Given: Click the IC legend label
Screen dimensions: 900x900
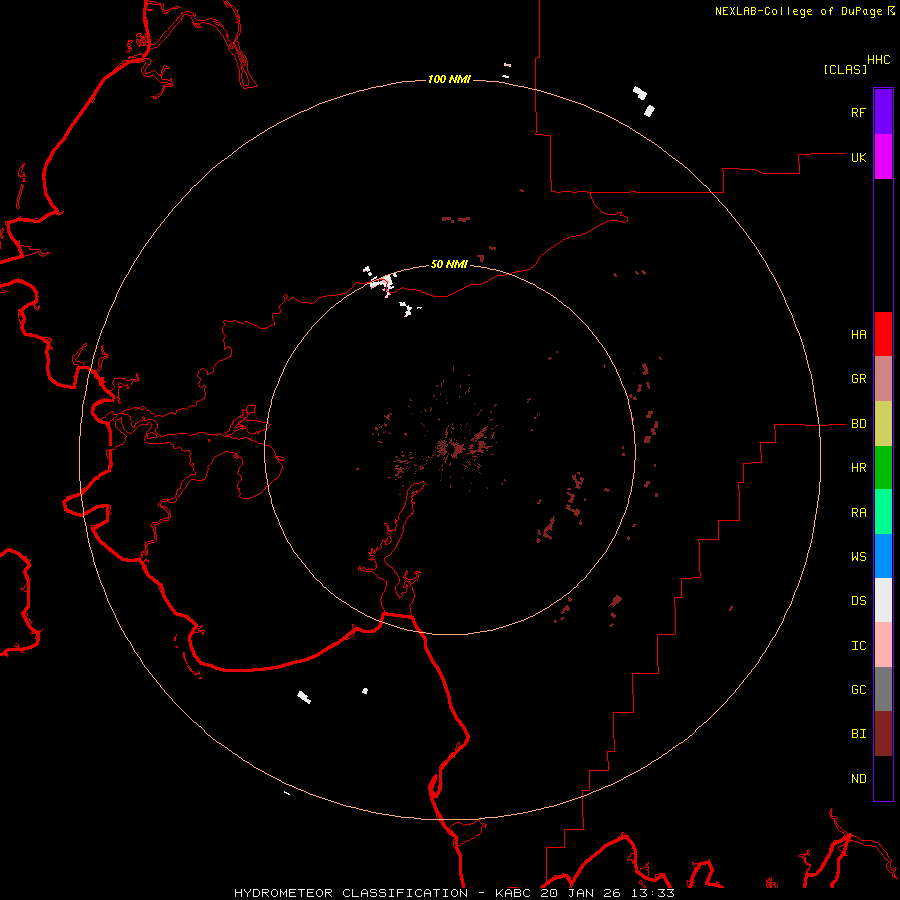Looking at the screenshot, I should click(858, 646).
